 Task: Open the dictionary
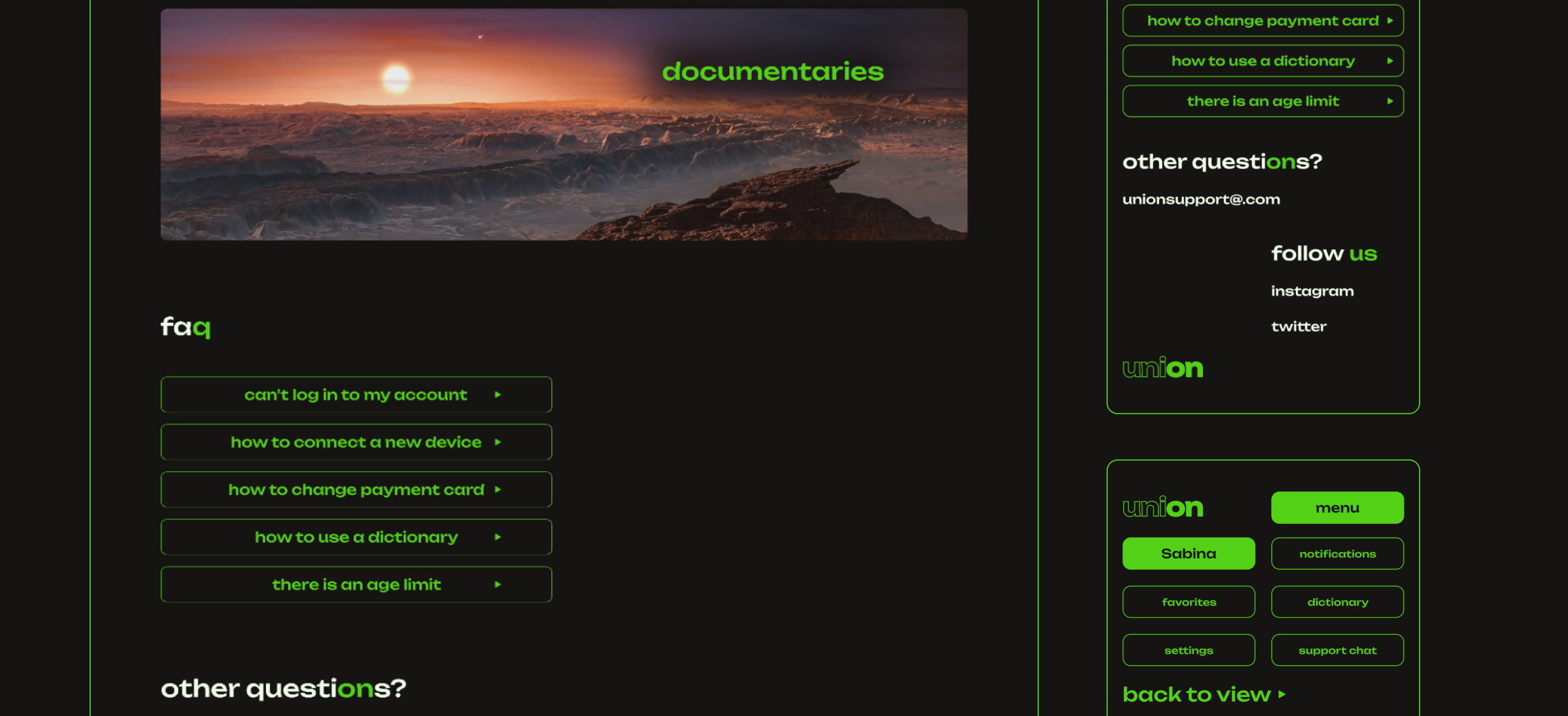(x=1337, y=602)
